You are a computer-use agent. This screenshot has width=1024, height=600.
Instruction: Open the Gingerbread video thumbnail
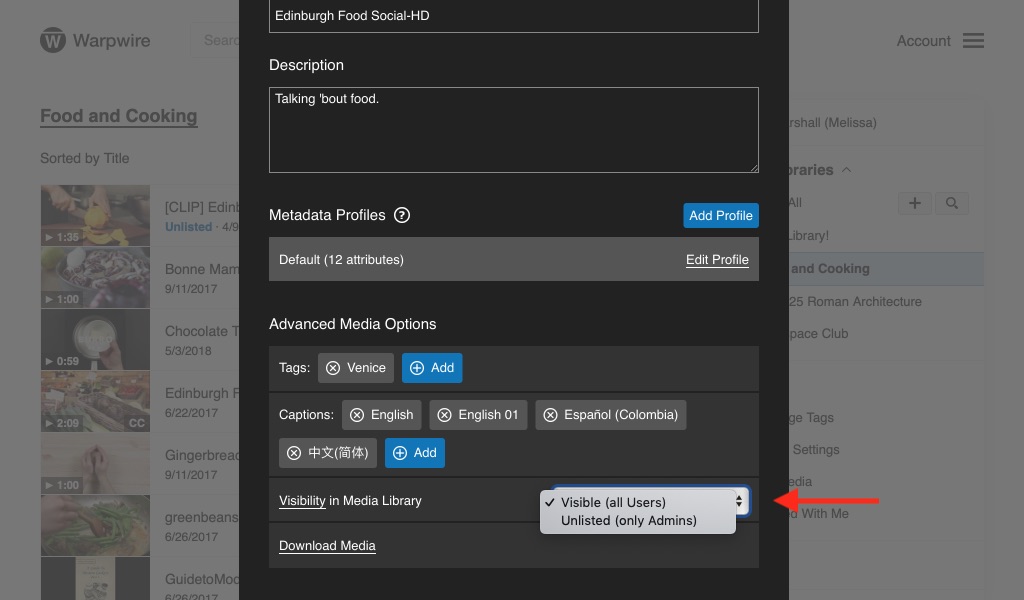pyautogui.click(x=95, y=463)
